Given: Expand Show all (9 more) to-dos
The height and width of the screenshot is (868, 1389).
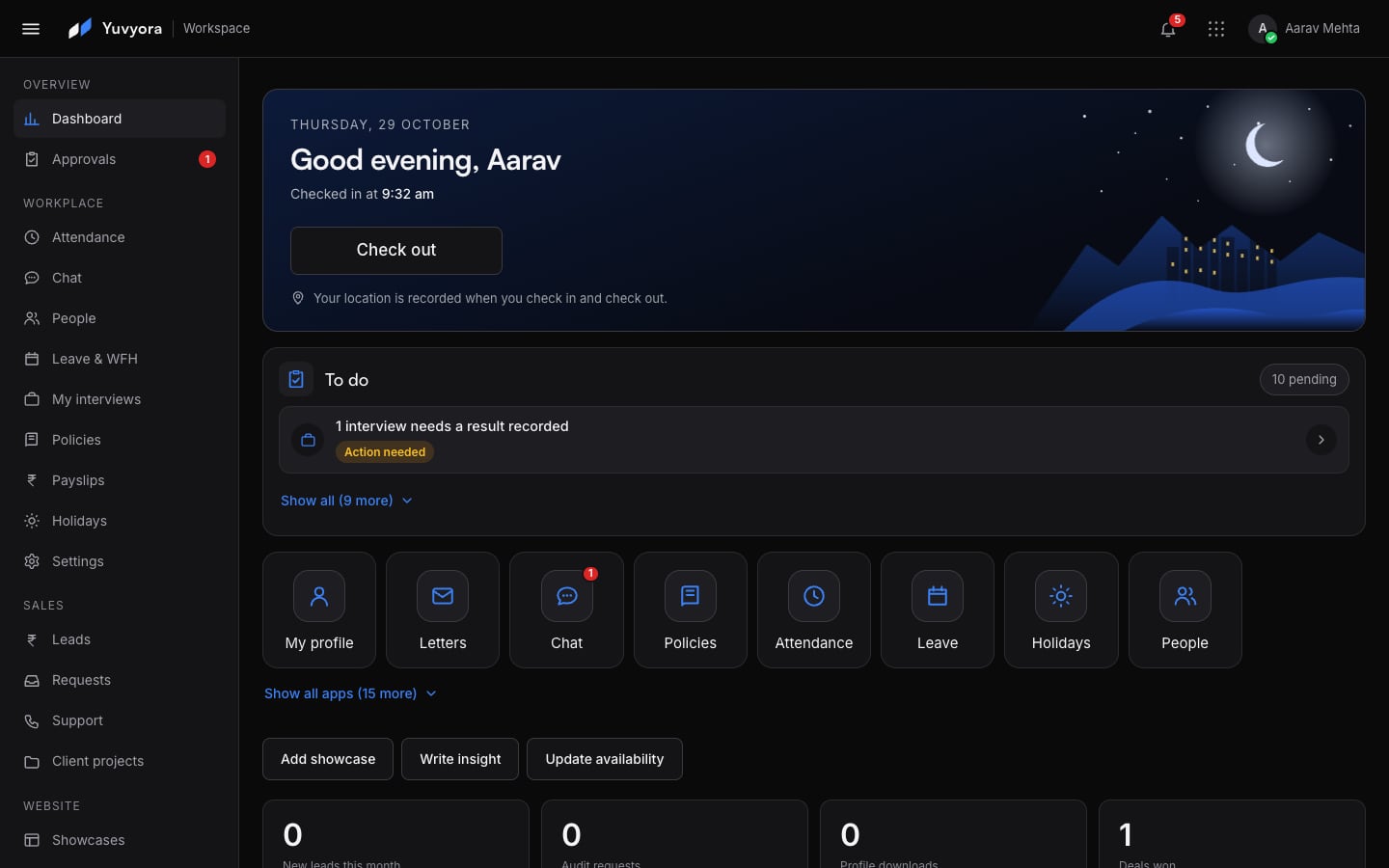Looking at the screenshot, I should tap(346, 501).
